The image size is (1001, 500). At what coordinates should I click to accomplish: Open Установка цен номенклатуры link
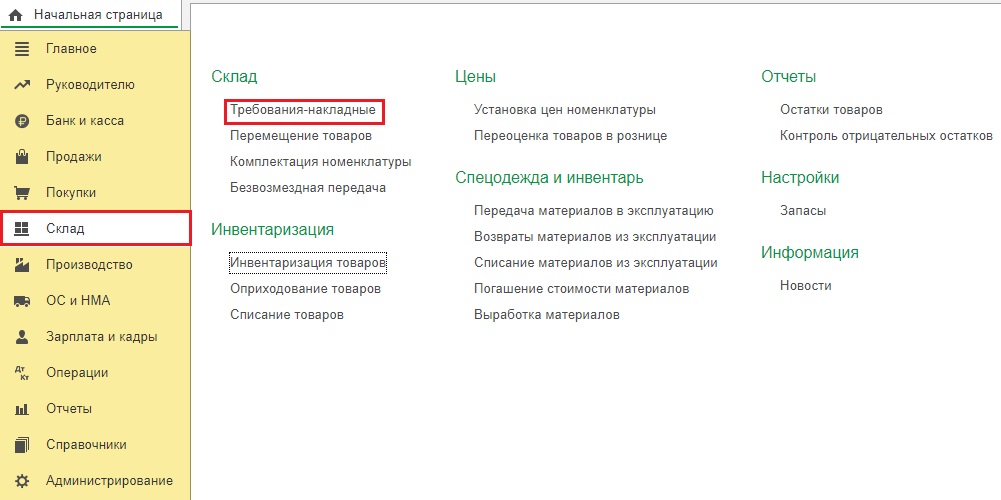tap(565, 110)
